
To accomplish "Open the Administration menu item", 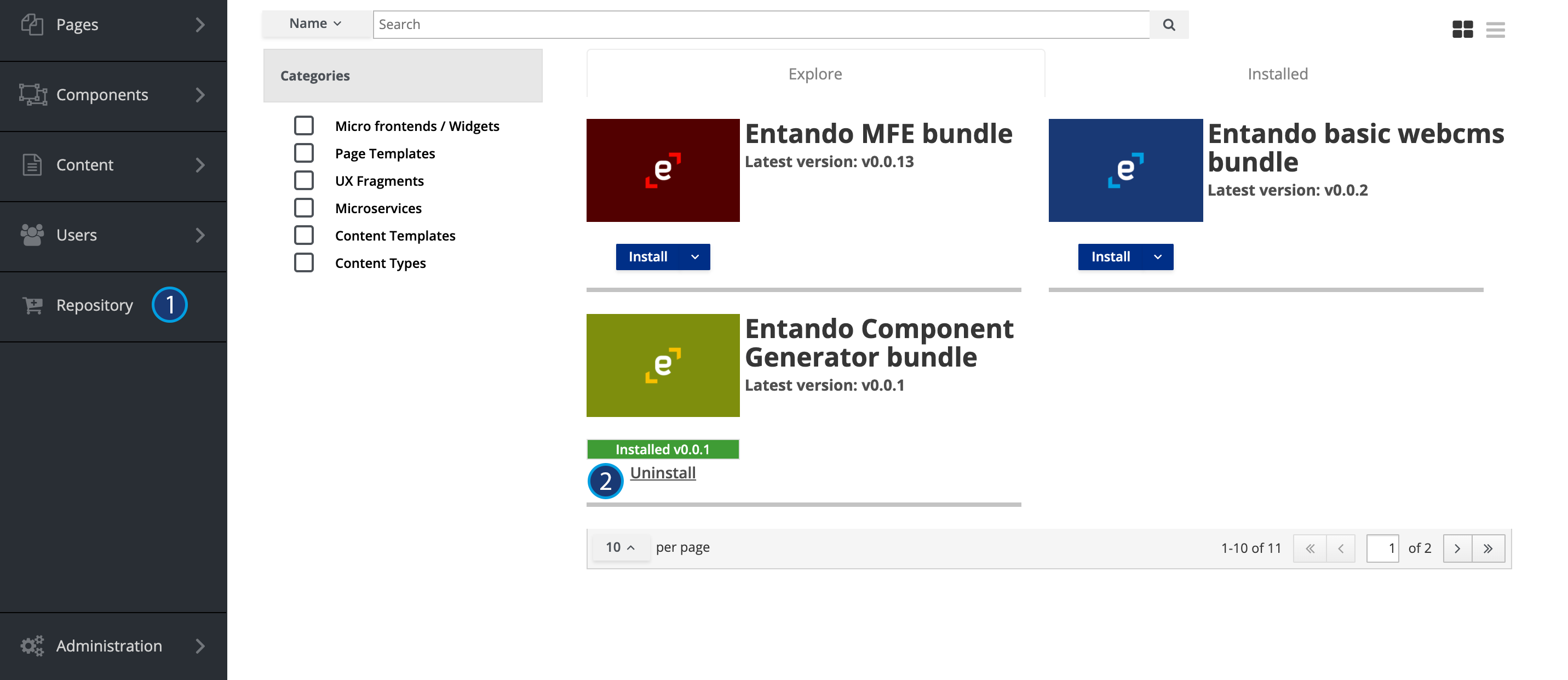I will pos(113,646).
